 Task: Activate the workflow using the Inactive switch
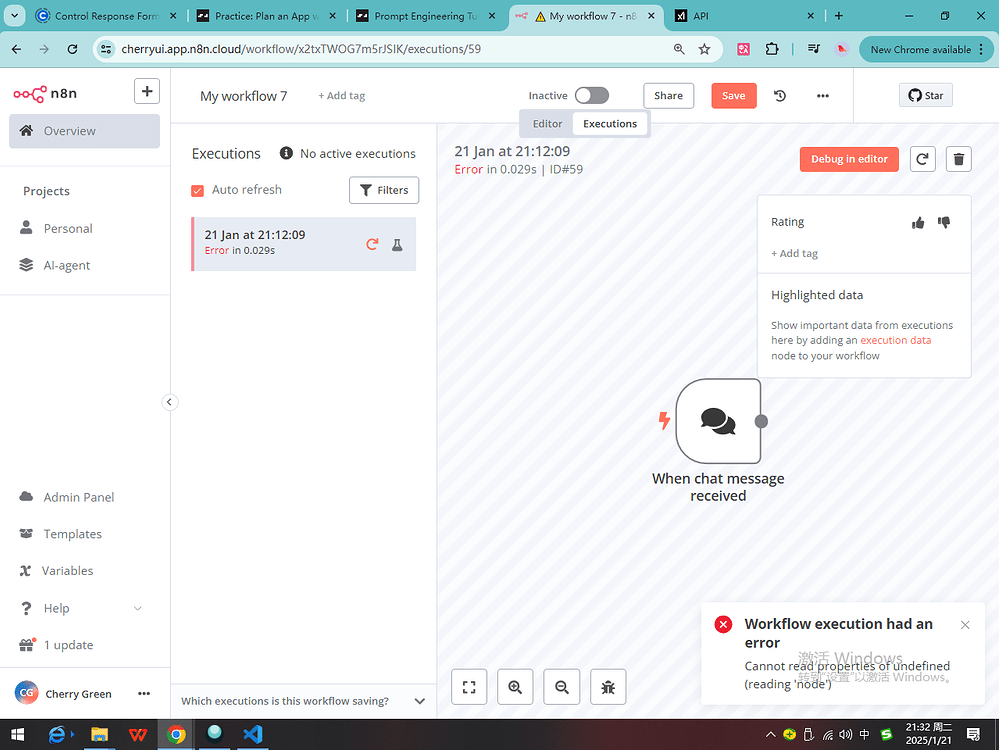(x=591, y=95)
